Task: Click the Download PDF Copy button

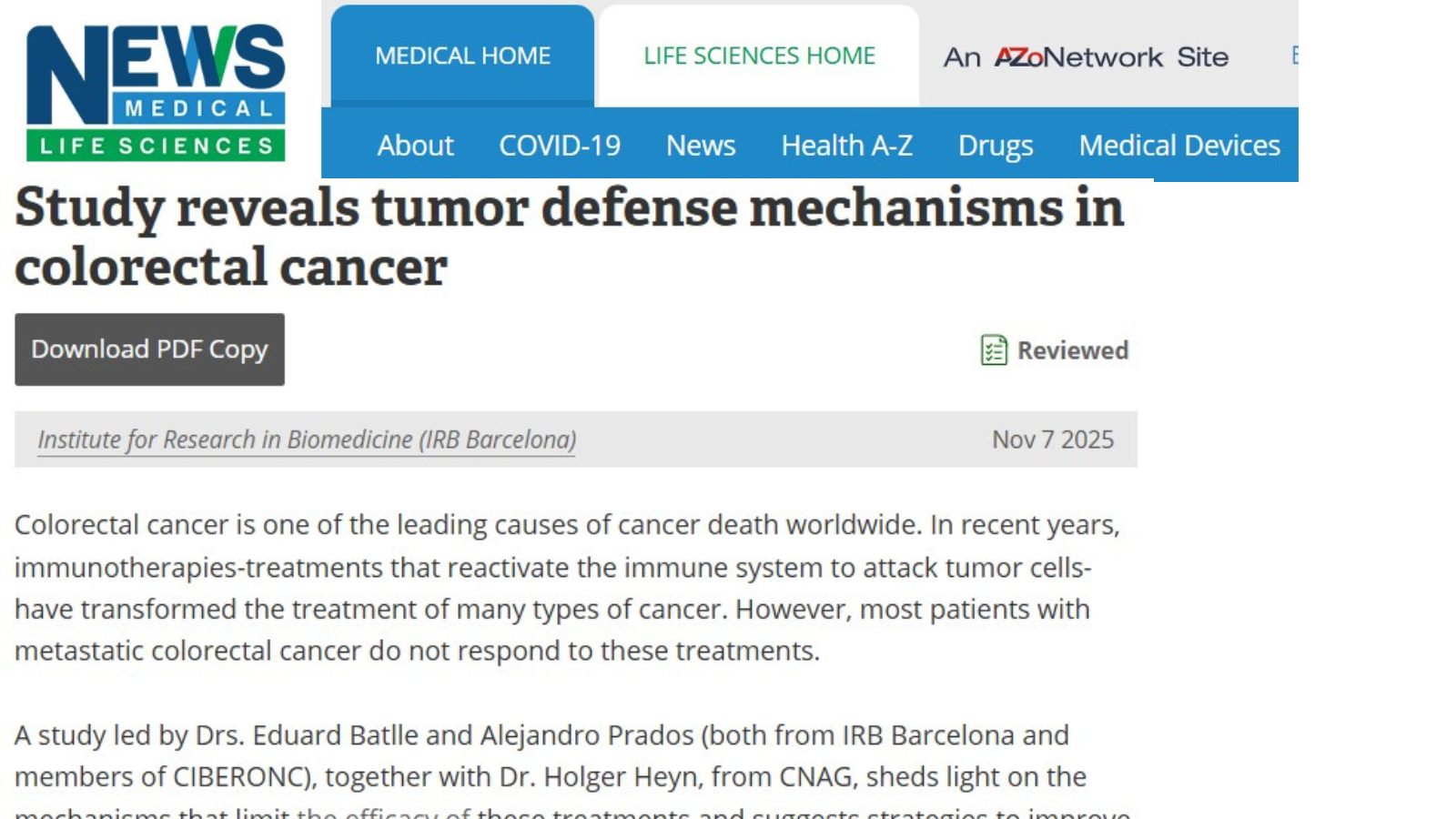Action: tap(149, 349)
